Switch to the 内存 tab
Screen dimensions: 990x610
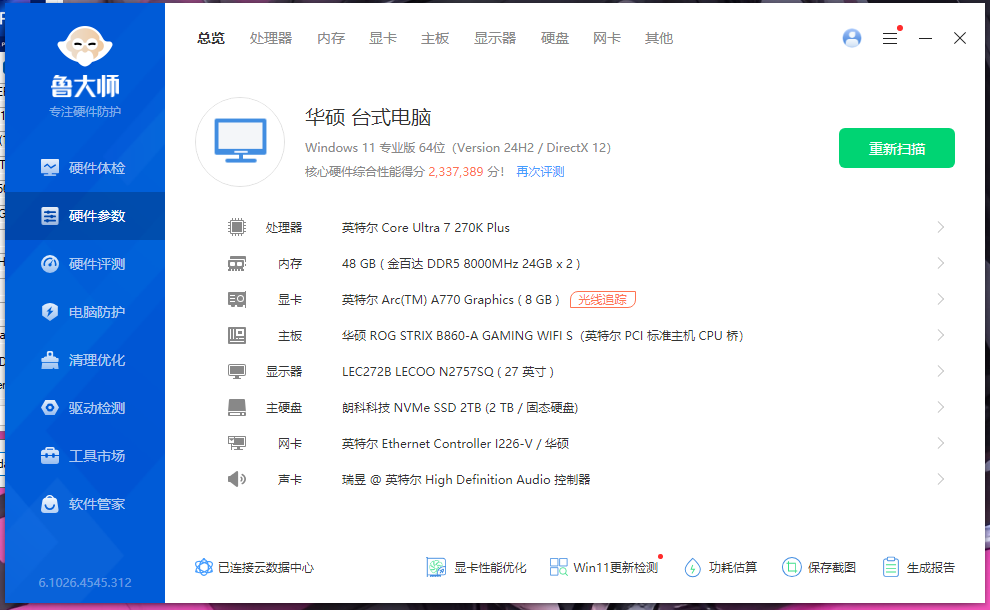[331, 38]
